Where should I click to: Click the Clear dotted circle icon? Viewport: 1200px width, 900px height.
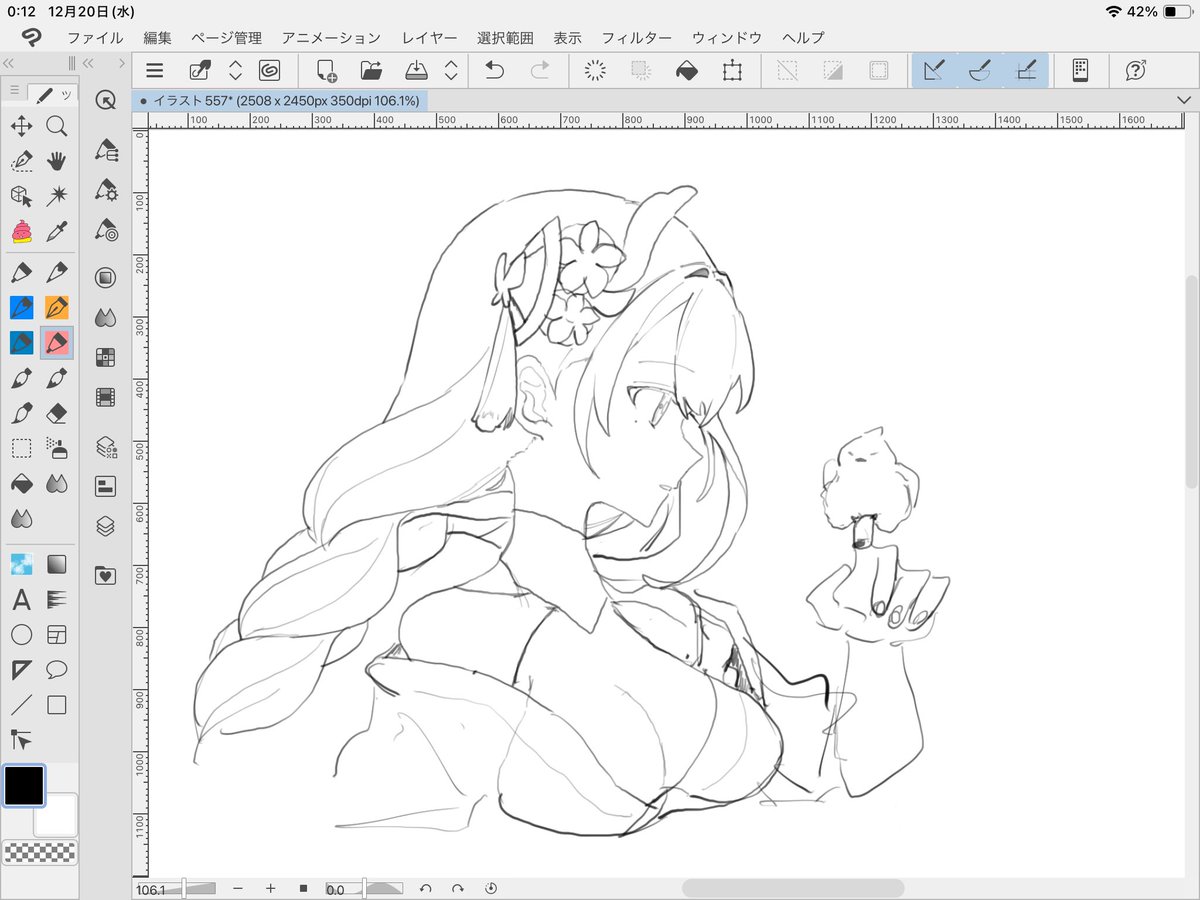tap(595, 70)
